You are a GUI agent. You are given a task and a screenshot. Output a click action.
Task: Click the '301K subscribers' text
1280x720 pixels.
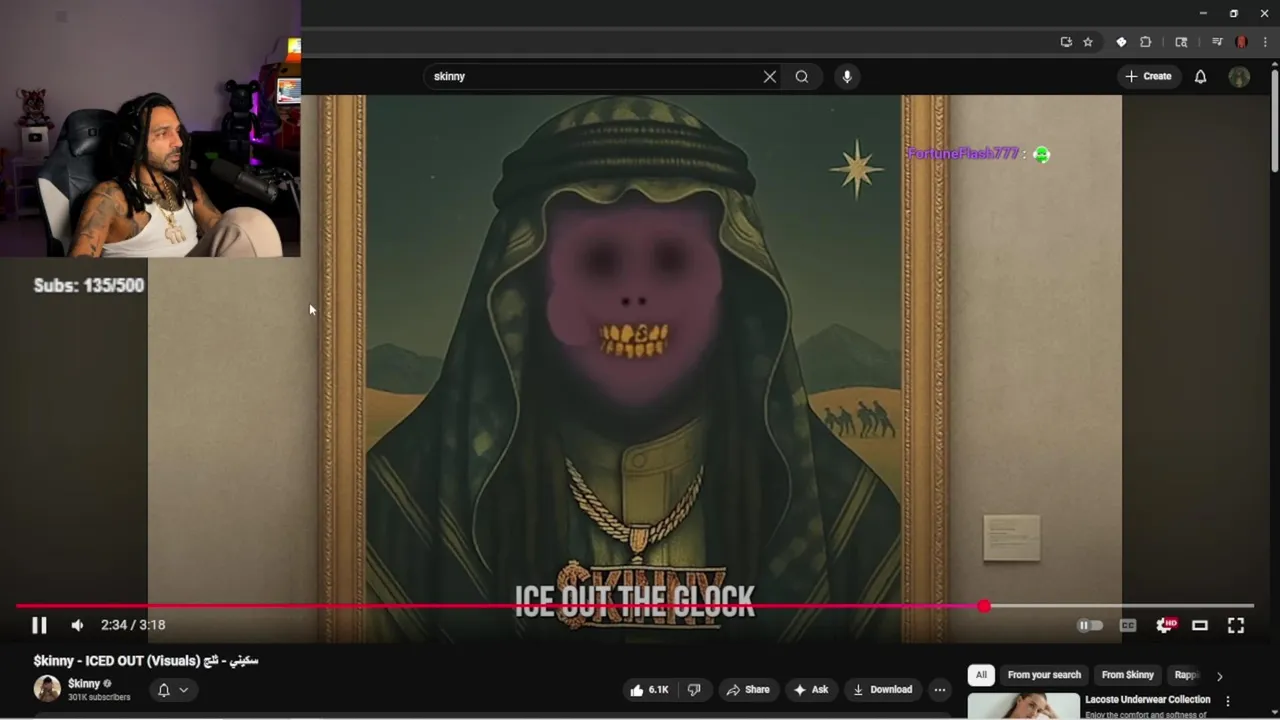tap(99, 697)
